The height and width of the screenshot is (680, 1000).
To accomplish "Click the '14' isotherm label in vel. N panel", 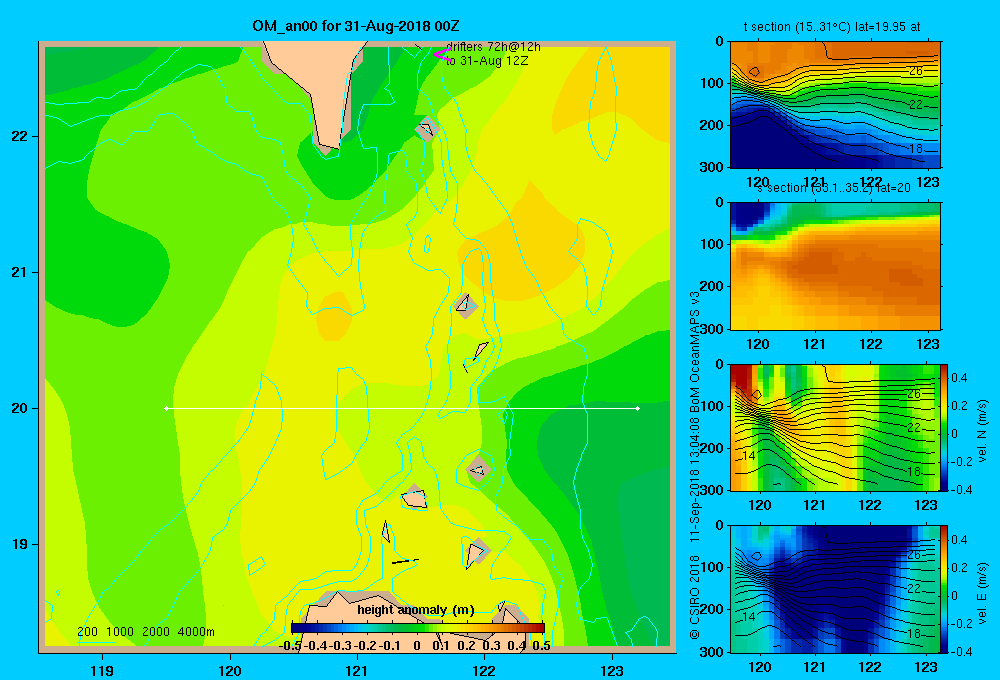I will [749, 455].
